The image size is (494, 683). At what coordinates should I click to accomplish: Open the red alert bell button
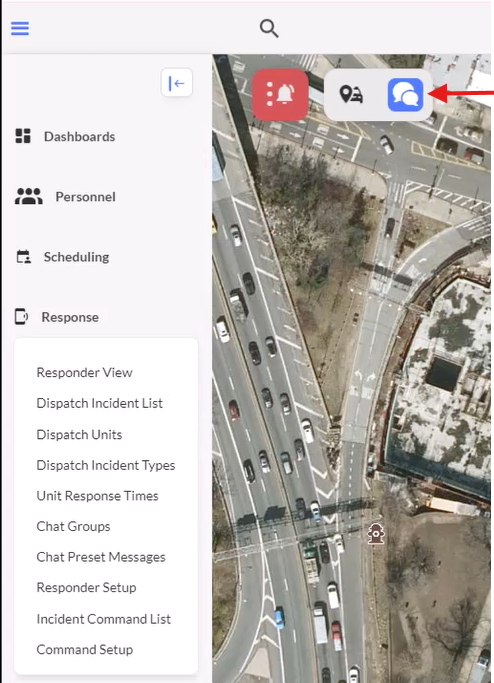(x=280, y=94)
